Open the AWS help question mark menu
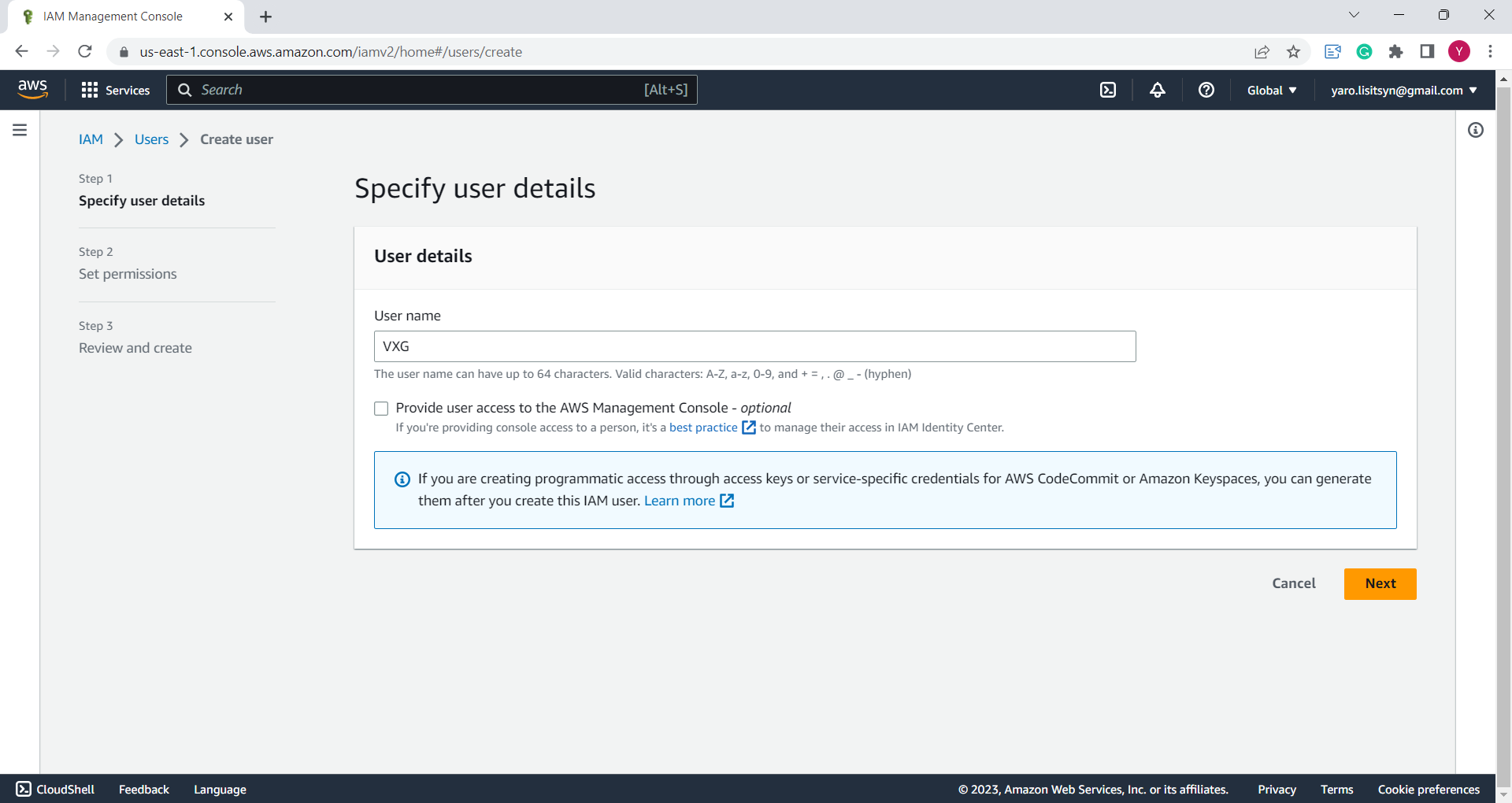This screenshot has height=803, width=1512. click(1206, 90)
